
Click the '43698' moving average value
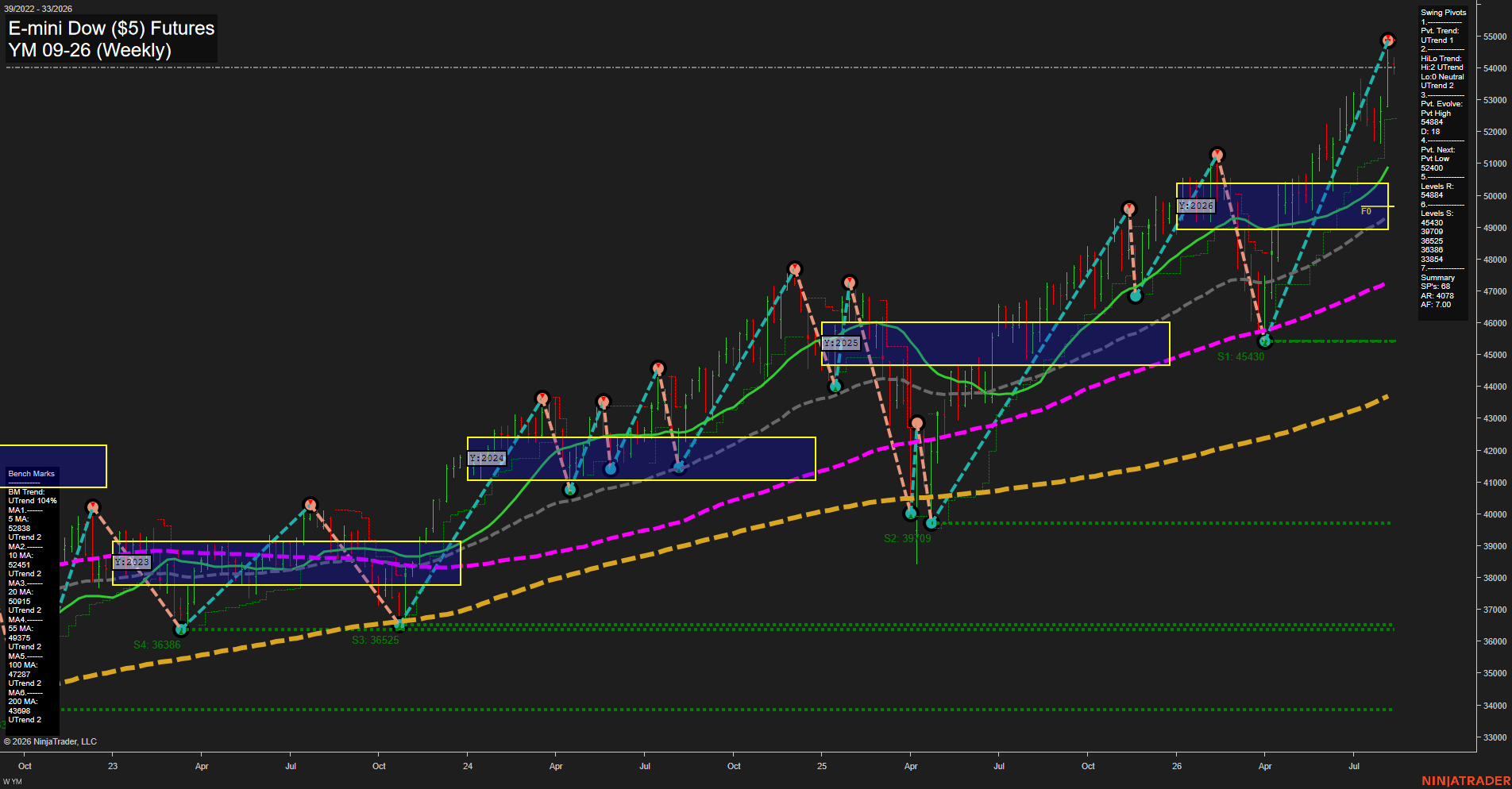pyautogui.click(x=19, y=711)
